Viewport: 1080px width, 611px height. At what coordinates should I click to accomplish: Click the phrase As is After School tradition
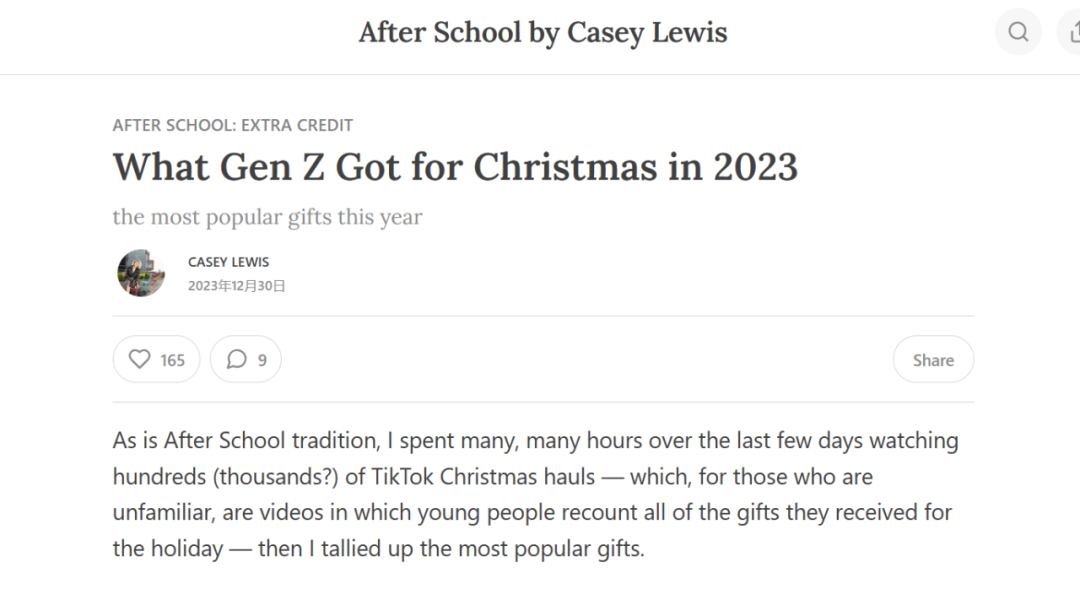click(247, 440)
